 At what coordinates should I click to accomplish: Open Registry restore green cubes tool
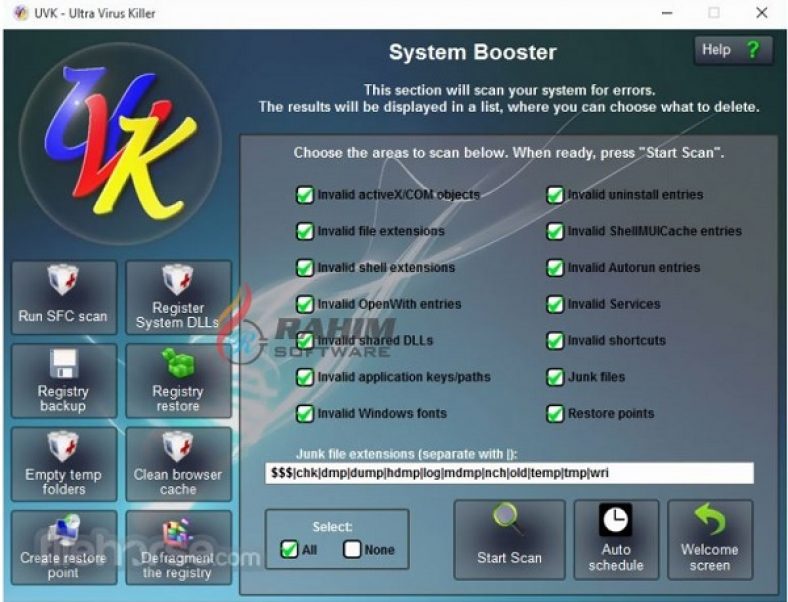point(178,381)
